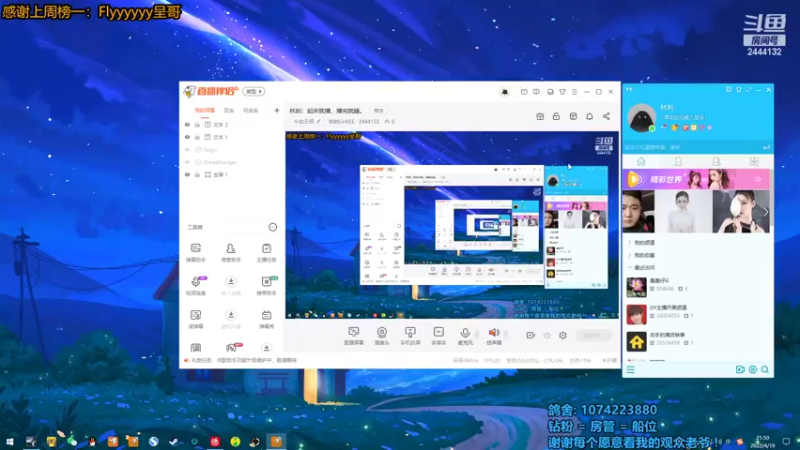Click the gift box icon above the preview

[540, 116]
